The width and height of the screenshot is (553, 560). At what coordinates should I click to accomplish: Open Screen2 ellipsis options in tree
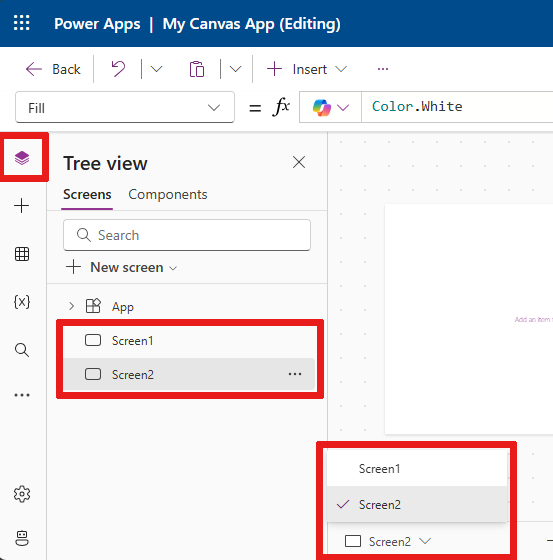coord(295,374)
